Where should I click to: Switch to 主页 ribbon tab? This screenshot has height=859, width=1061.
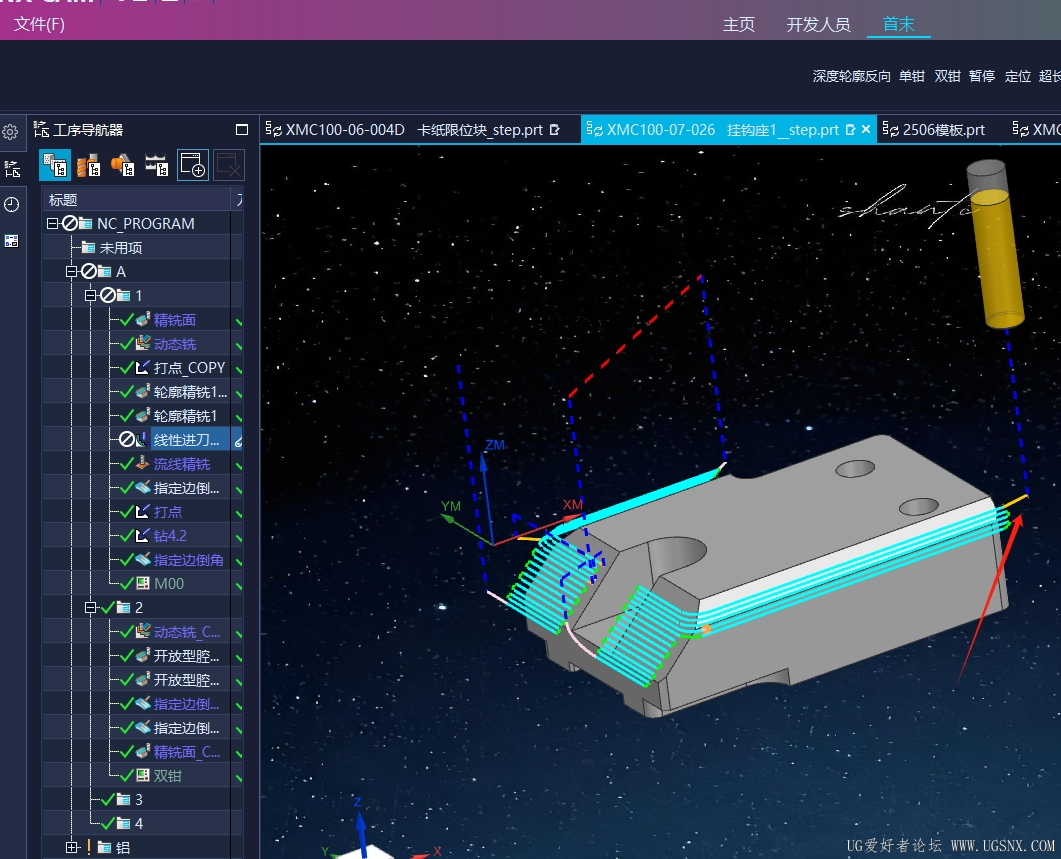click(738, 24)
